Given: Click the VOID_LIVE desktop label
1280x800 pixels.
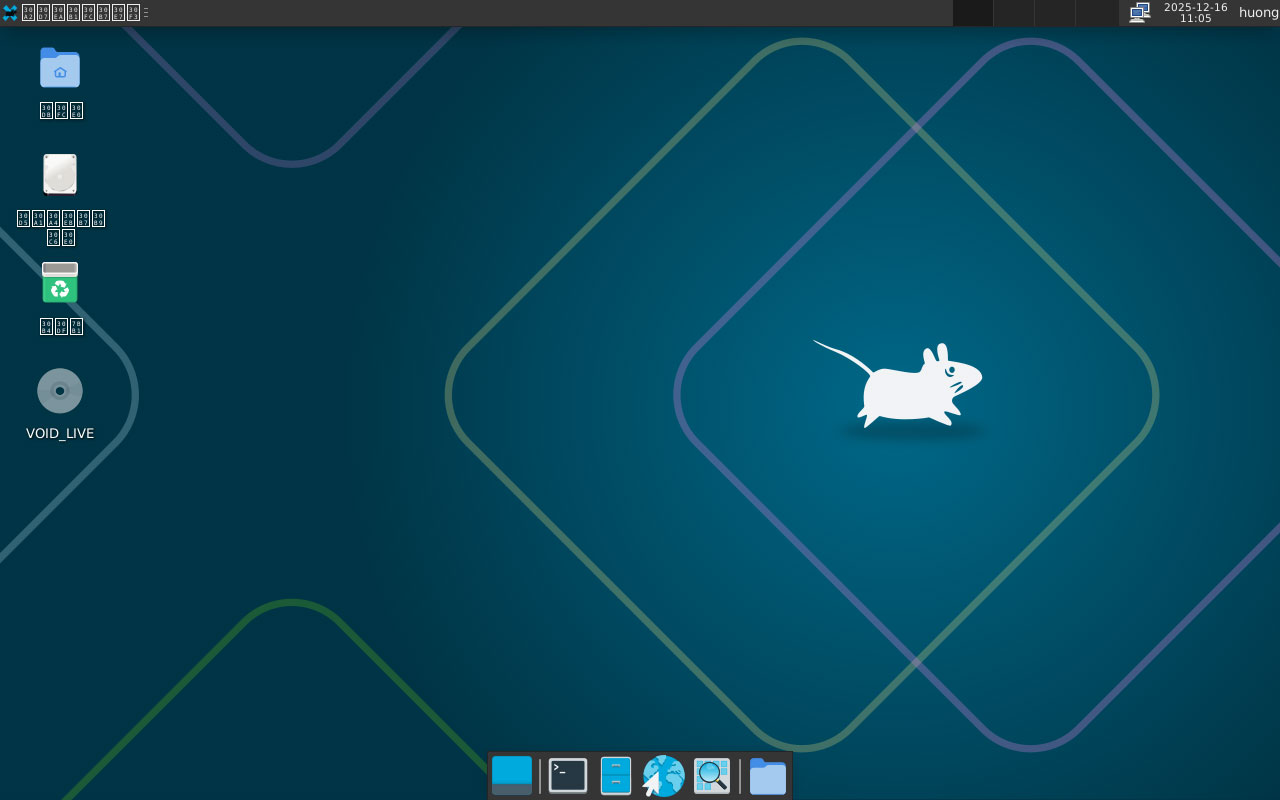Looking at the screenshot, I should (60, 433).
